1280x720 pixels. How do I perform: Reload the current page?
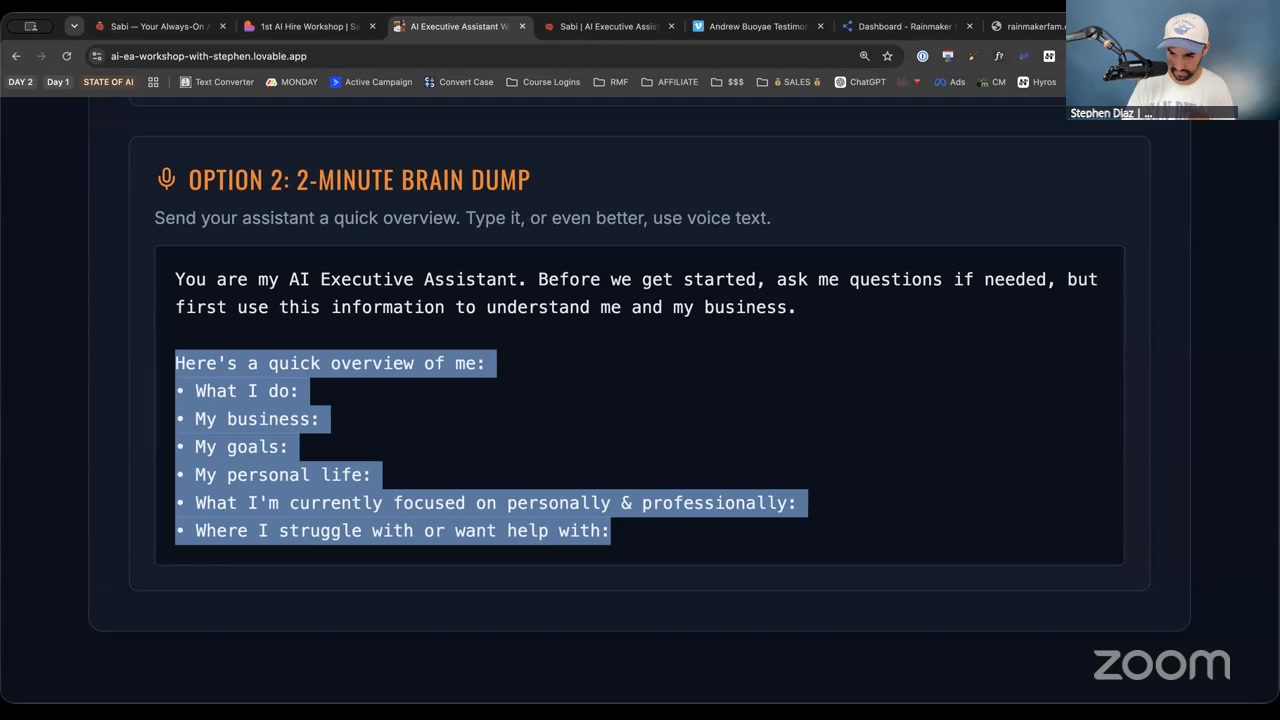tap(66, 56)
